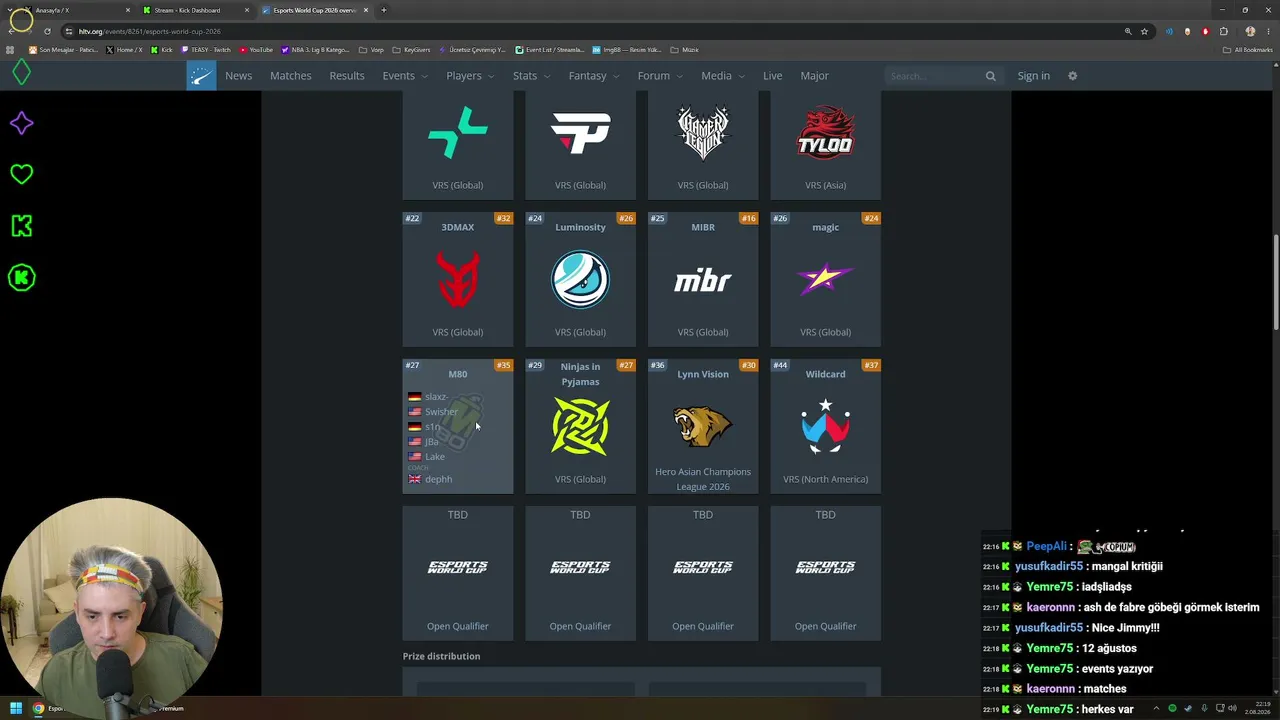The image size is (1280, 720).
Task: Expand the Events dropdown menu
Action: click(x=405, y=76)
